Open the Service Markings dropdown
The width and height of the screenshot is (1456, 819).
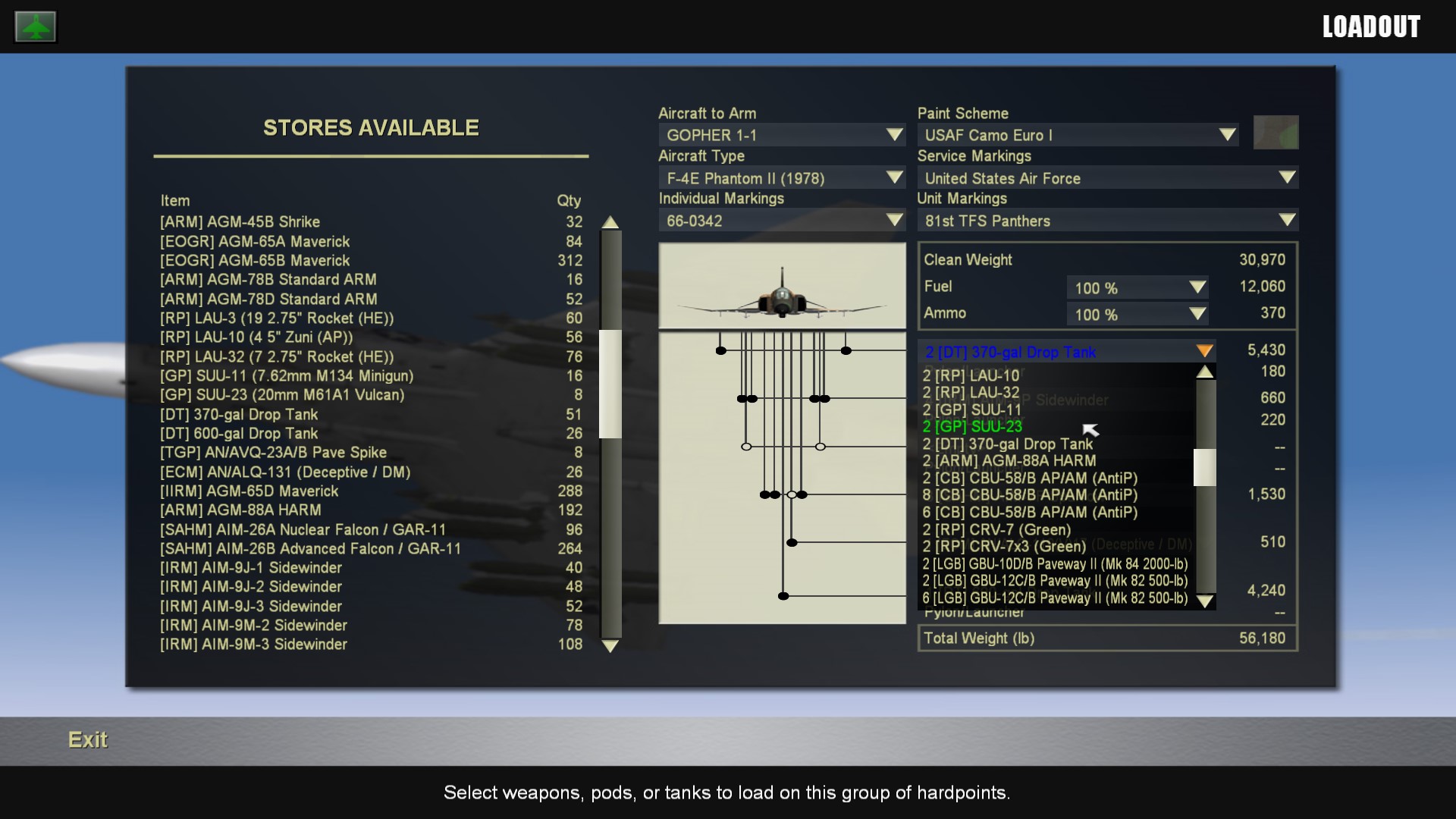coord(1108,178)
